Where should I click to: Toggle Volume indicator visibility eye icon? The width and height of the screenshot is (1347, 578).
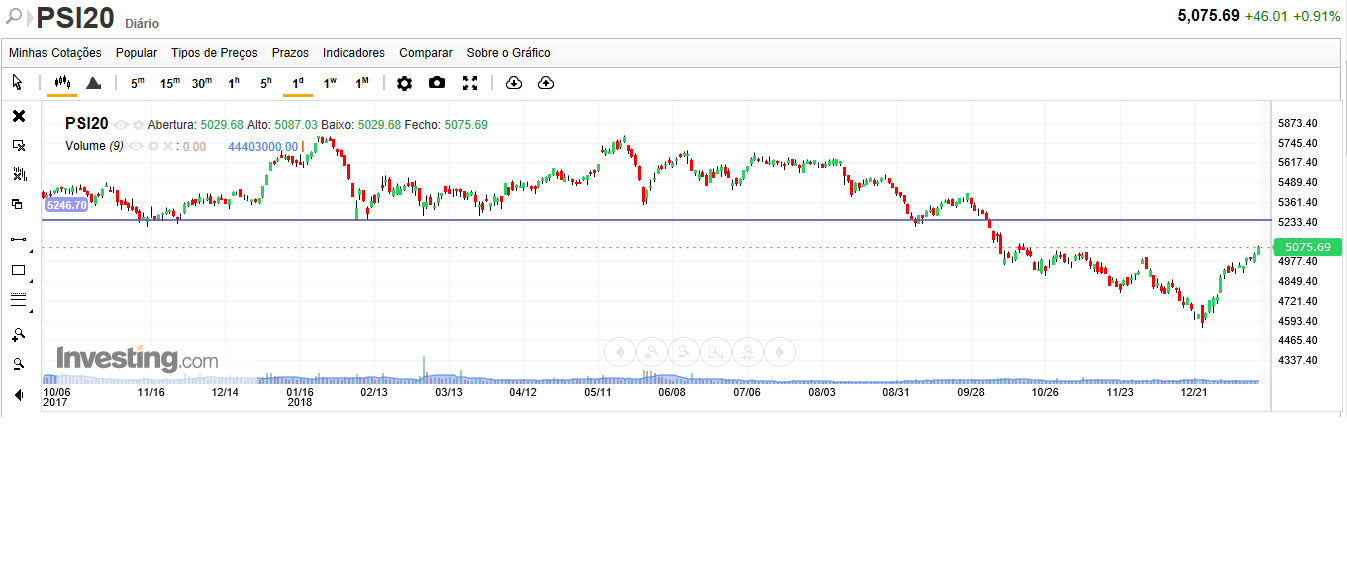pos(136,146)
